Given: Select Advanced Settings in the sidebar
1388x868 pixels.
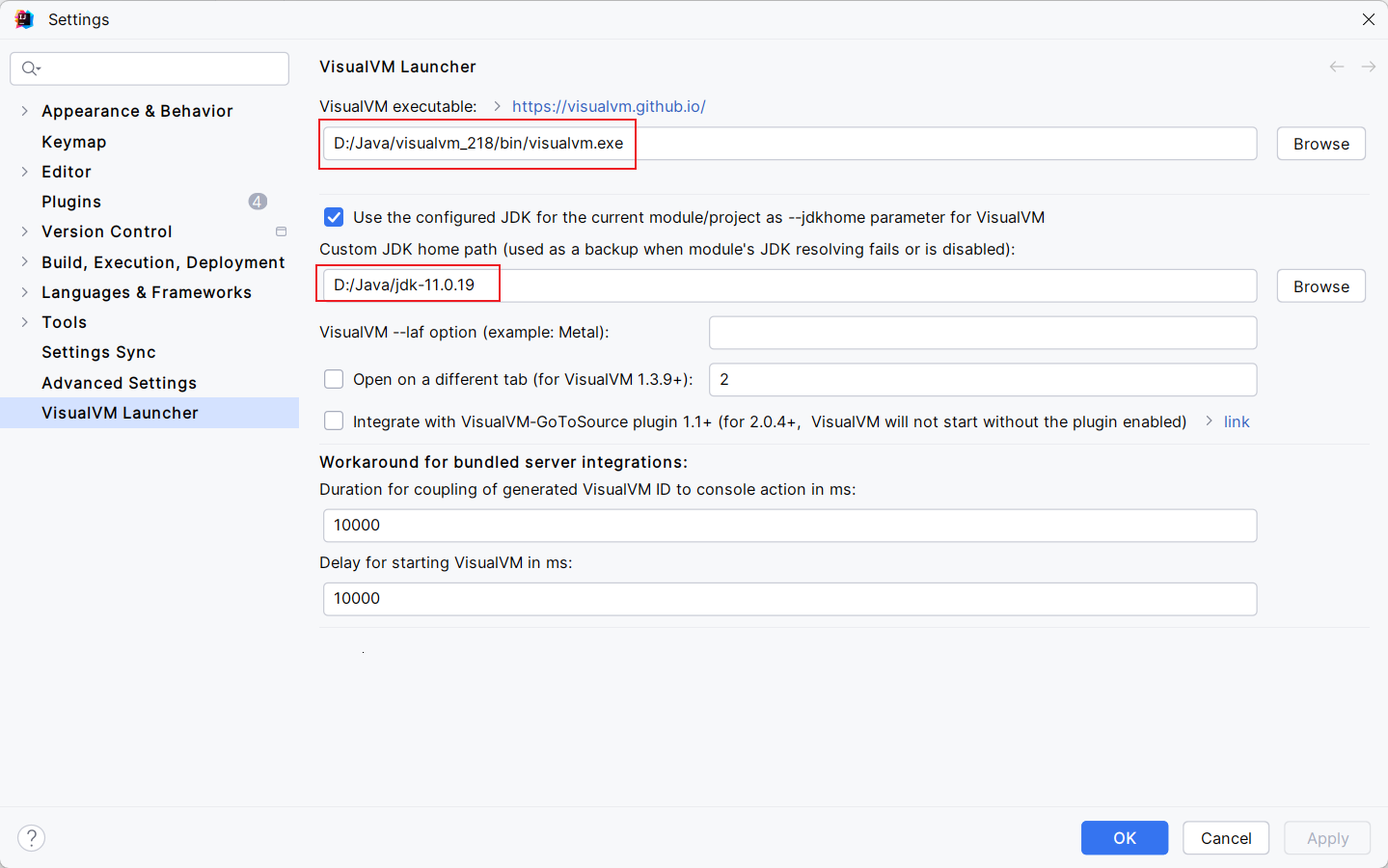Looking at the screenshot, I should tap(119, 383).
